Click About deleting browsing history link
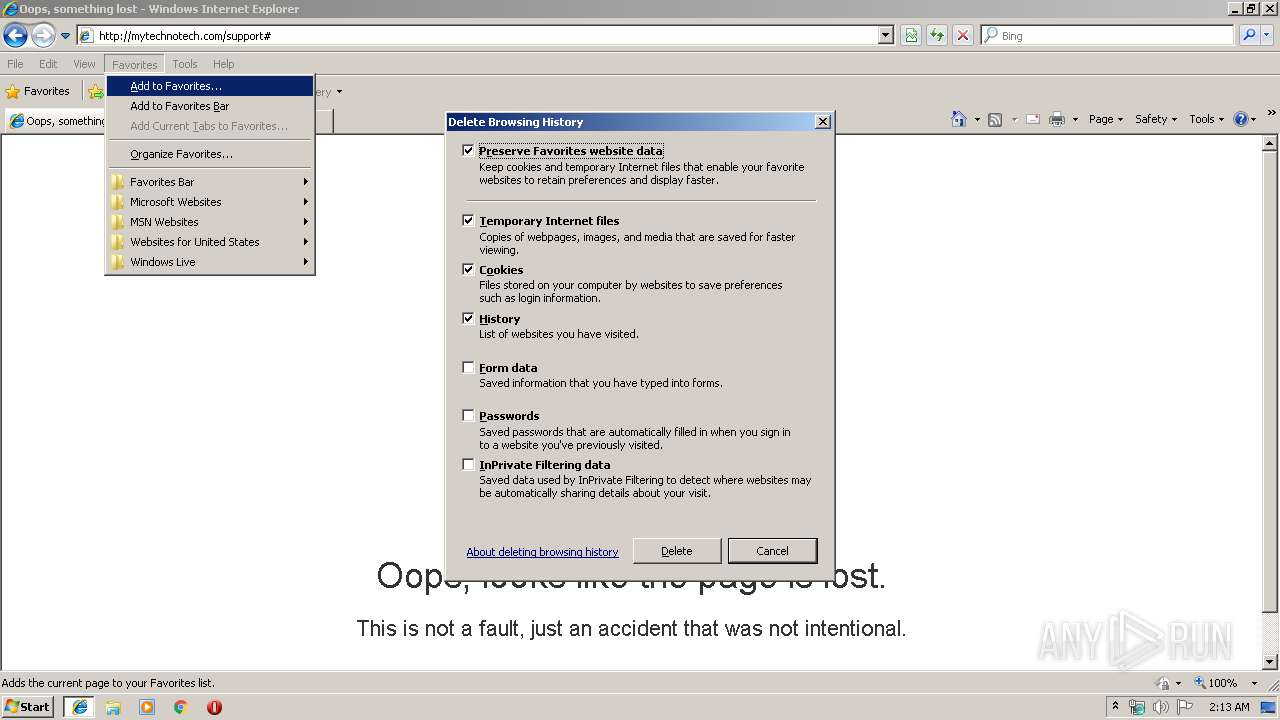1280x720 pixels. click(542, 552)
